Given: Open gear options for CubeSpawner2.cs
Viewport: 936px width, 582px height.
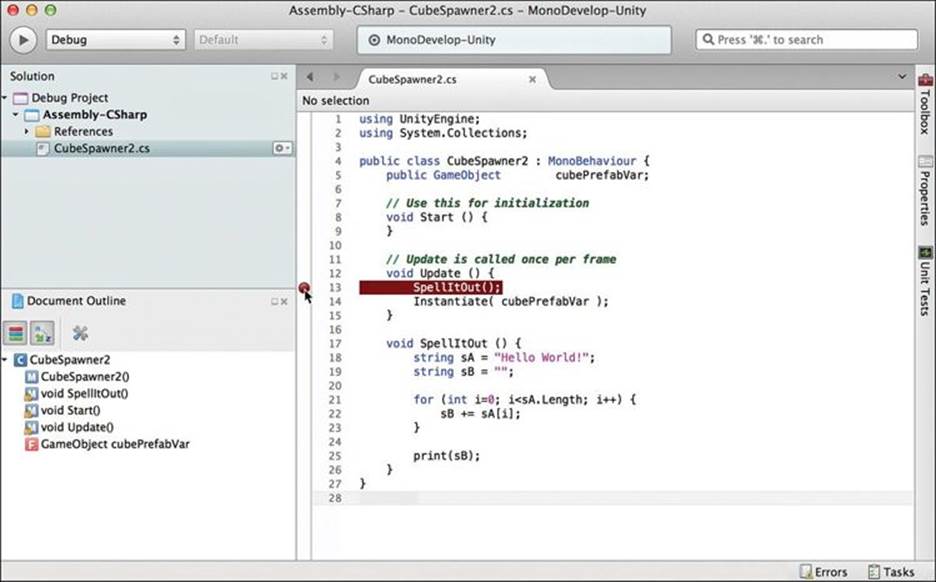Looking at the screenshot, I should point(282,148).
